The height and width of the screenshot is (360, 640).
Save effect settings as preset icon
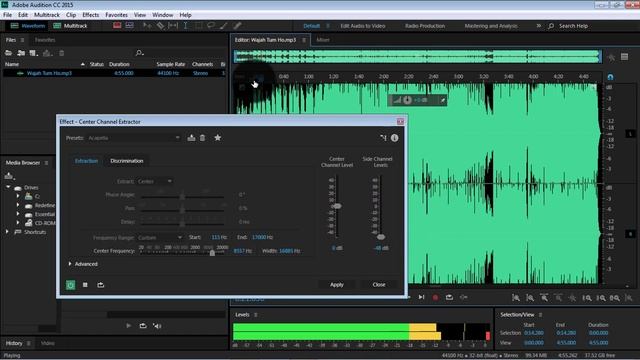[x=191, y=138]
